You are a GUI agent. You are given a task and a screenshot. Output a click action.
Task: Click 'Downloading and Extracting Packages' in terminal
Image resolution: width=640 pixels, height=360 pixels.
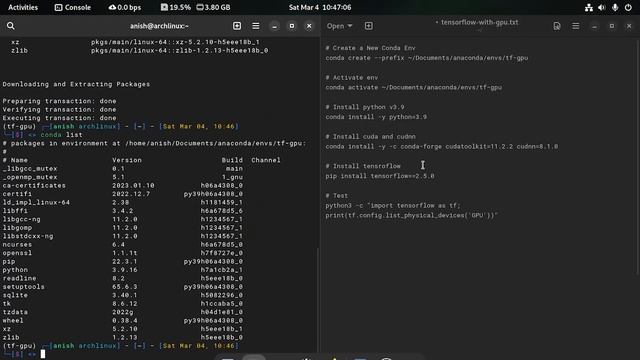[76, 84]
